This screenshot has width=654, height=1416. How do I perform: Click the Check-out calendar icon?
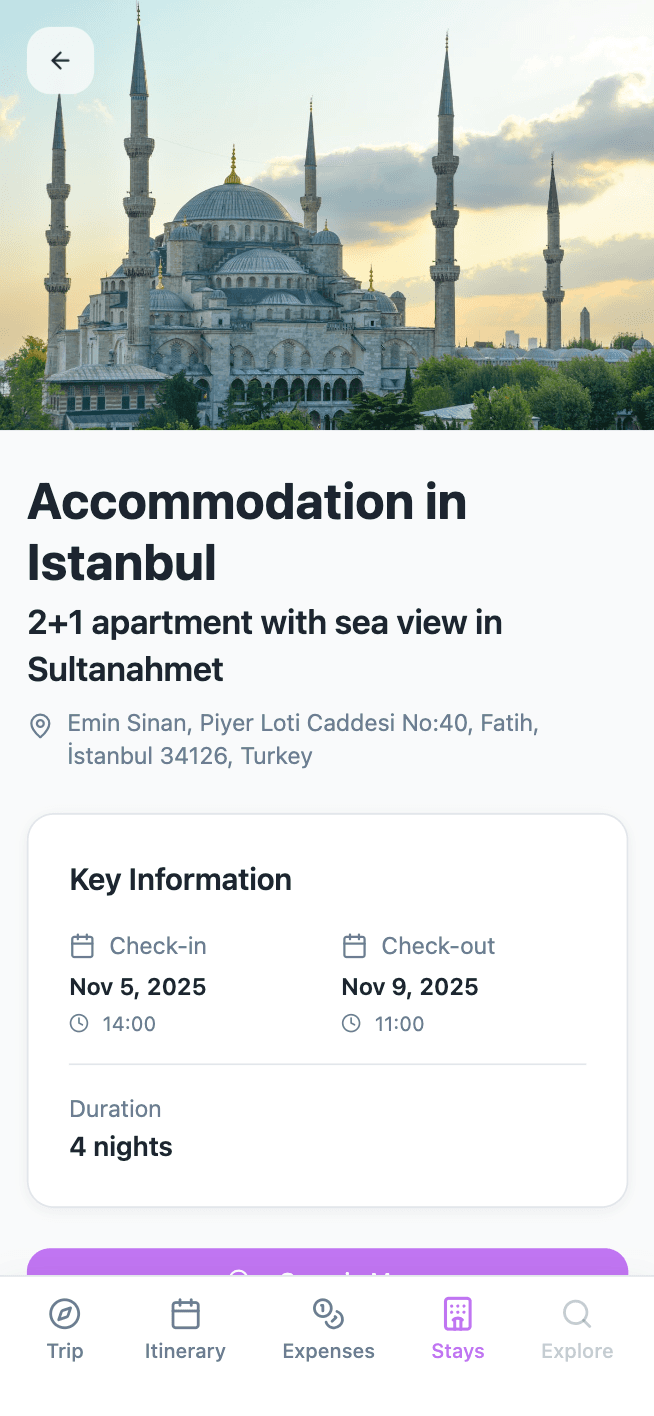(354, 946)
